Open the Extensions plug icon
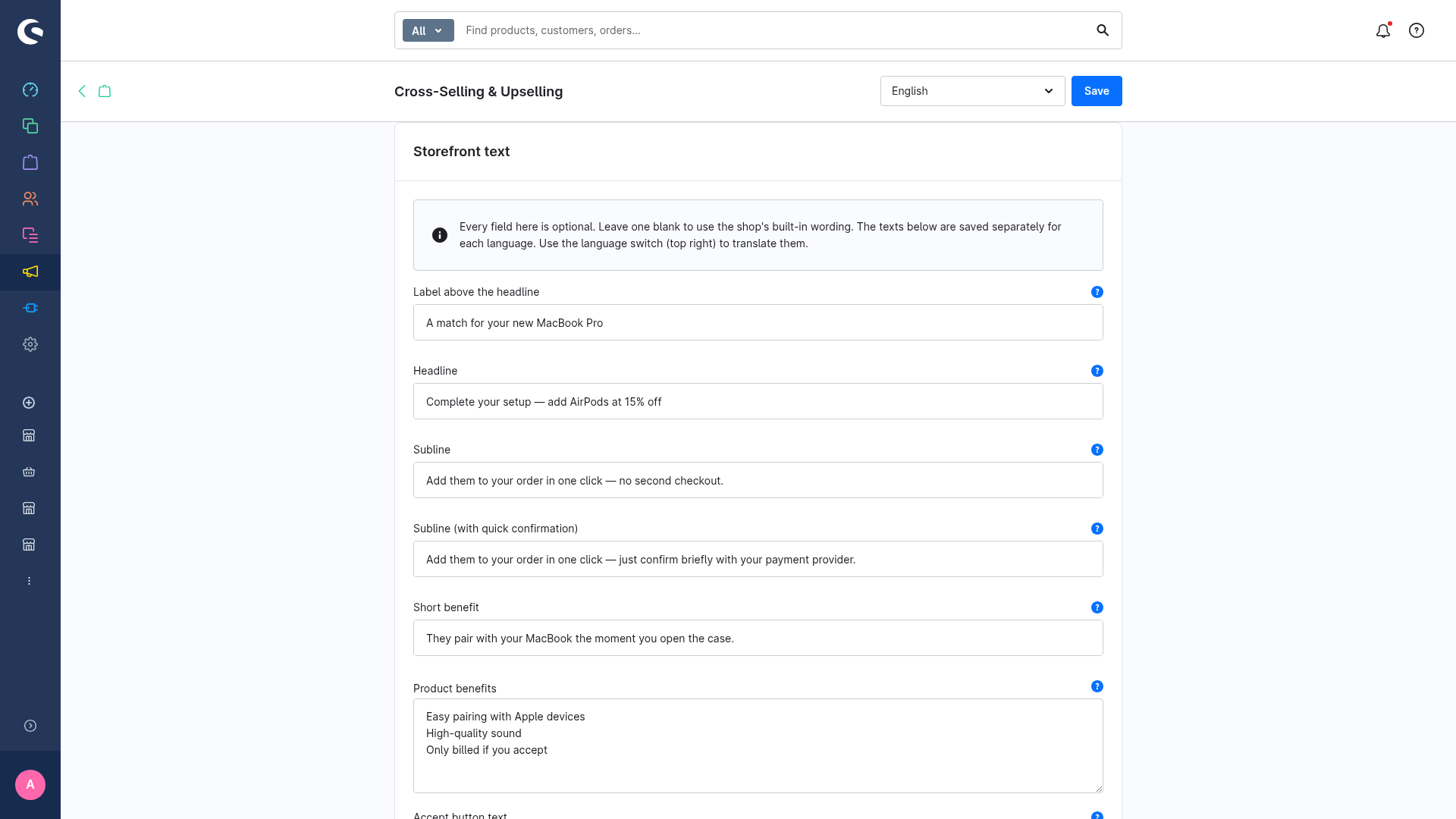Viewport: 1456px width, 819px height. point(30,308)
